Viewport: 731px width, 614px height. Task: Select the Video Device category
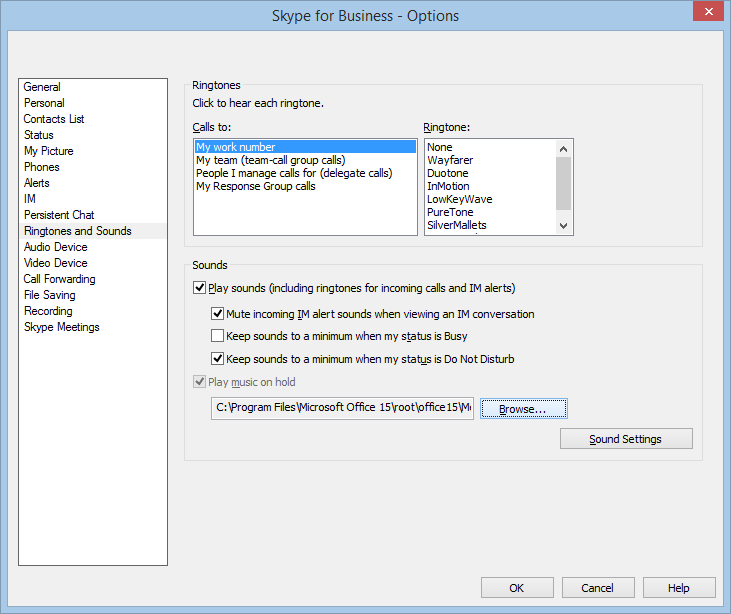coord(56,263)
